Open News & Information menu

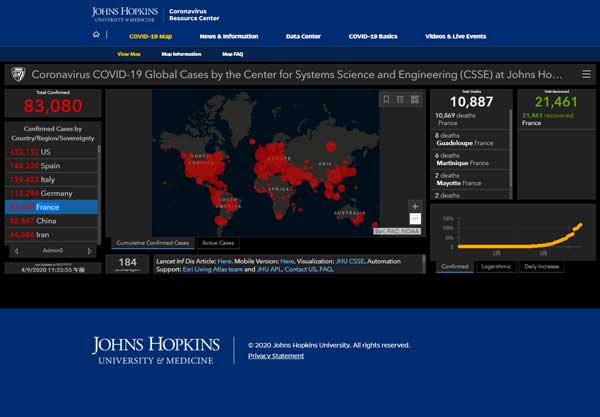[229, 36]
